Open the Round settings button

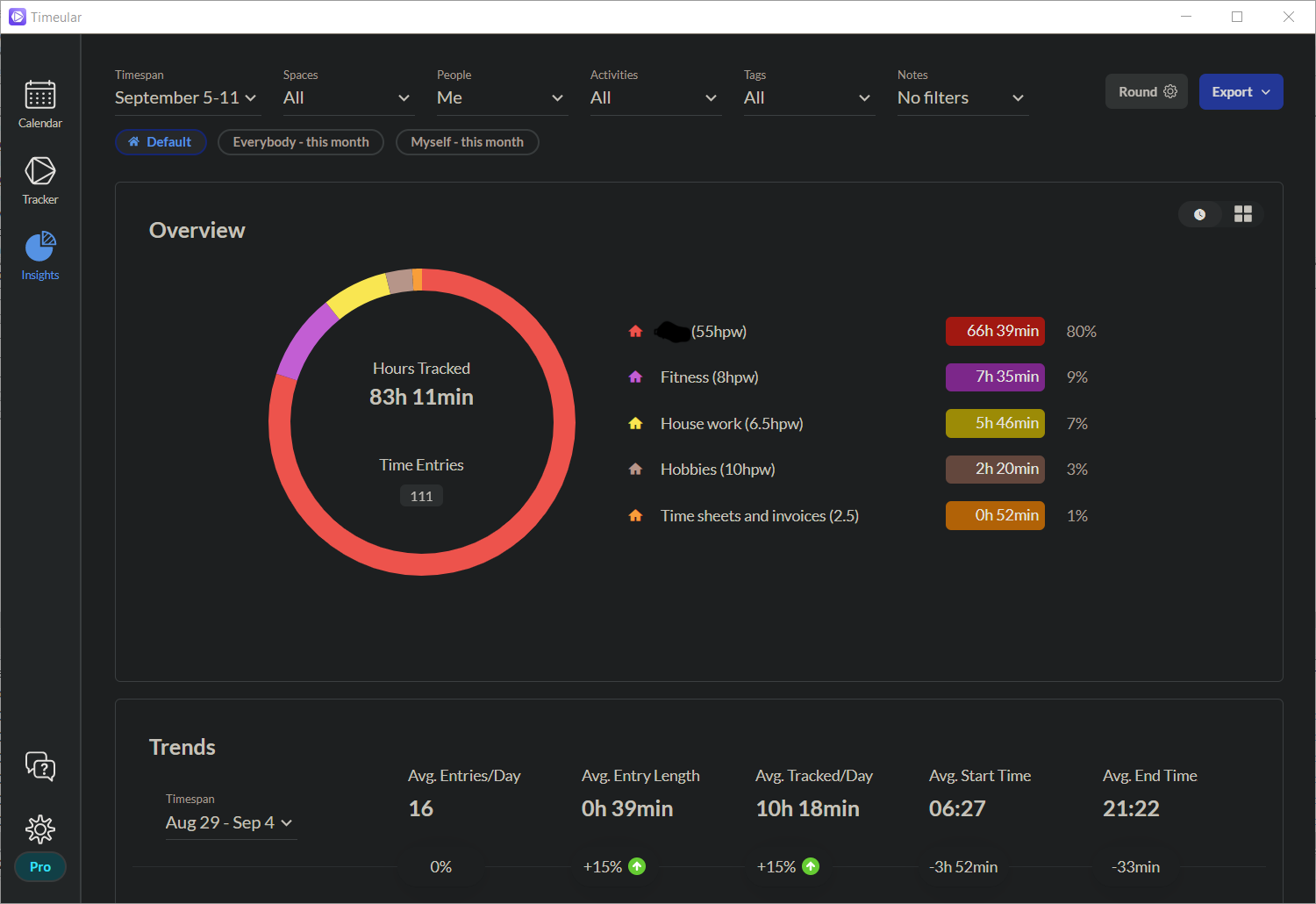click(1147, 92)
